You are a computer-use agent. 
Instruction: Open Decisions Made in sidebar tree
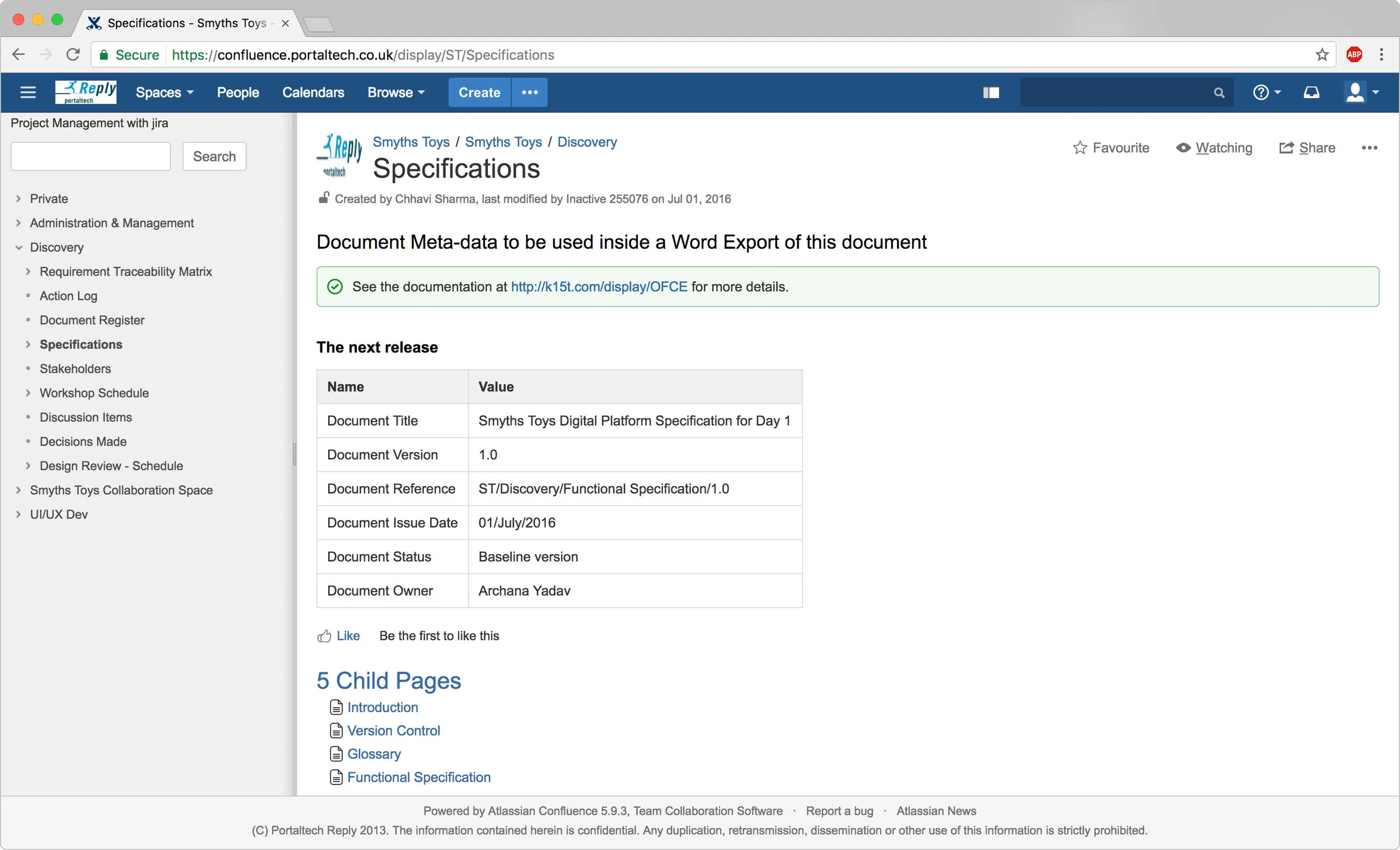83,441
